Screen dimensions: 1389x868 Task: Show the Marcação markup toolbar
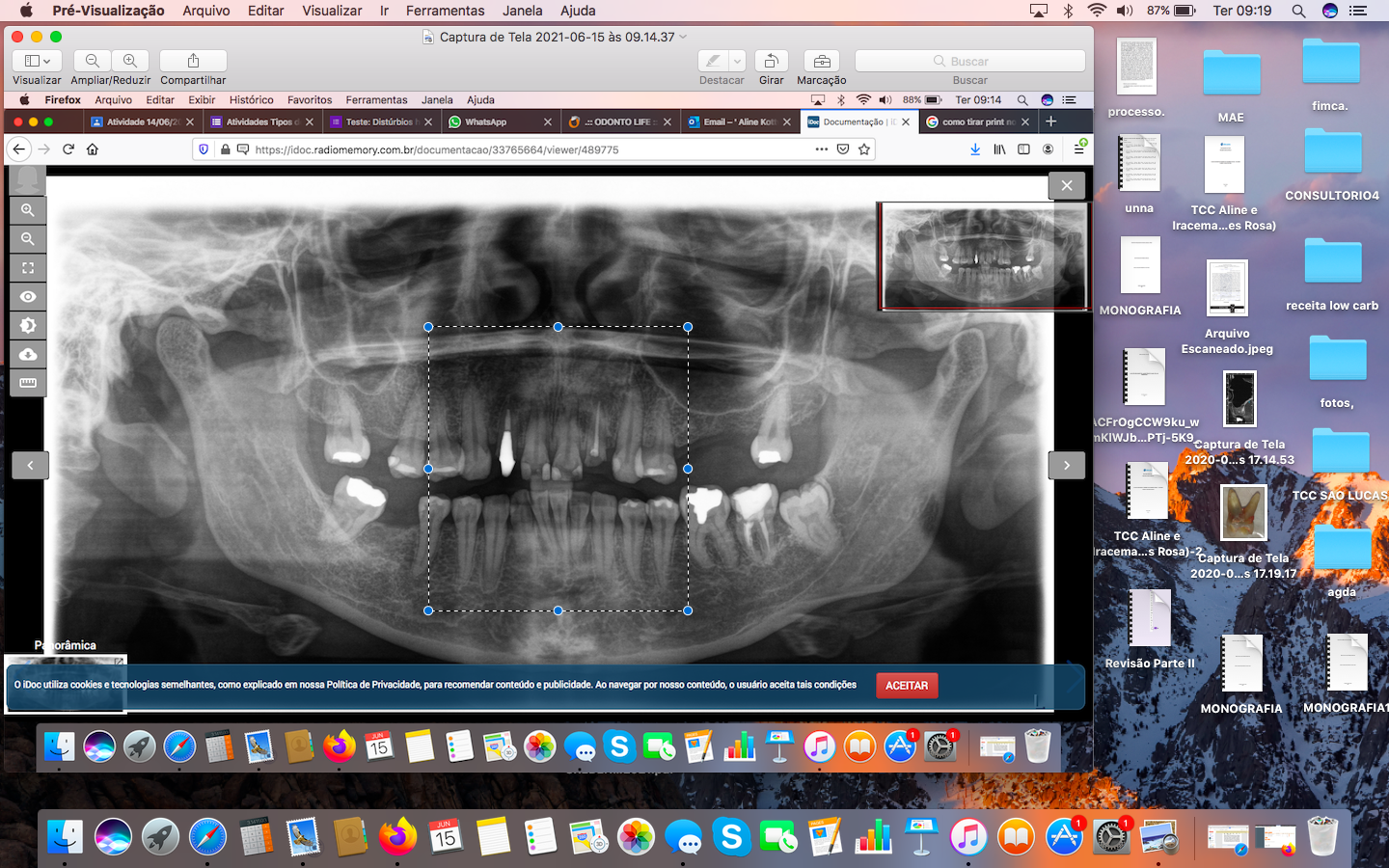(821, 61)
